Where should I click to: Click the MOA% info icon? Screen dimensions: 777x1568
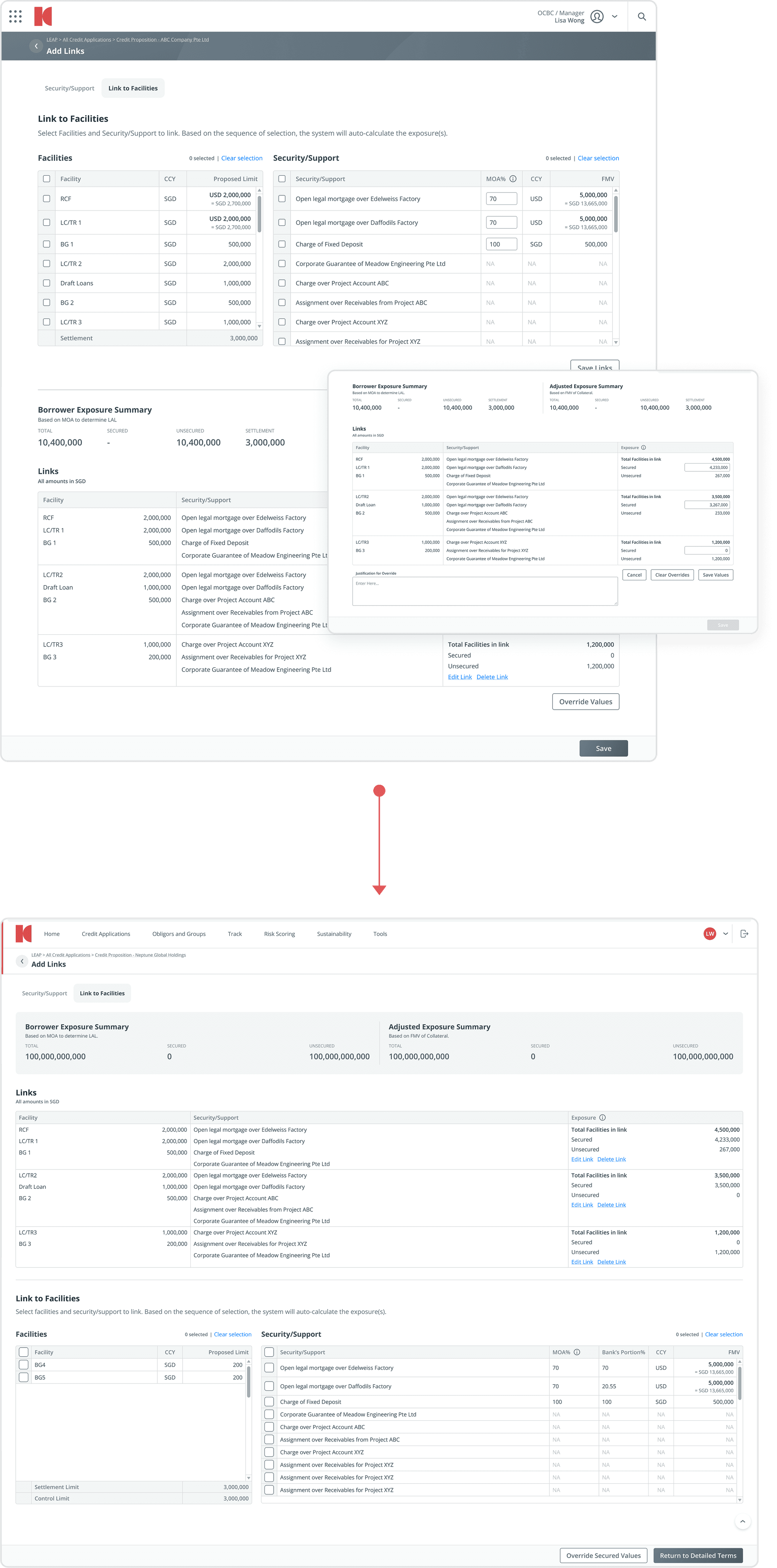pyautogui.click(x=513, y=179)
